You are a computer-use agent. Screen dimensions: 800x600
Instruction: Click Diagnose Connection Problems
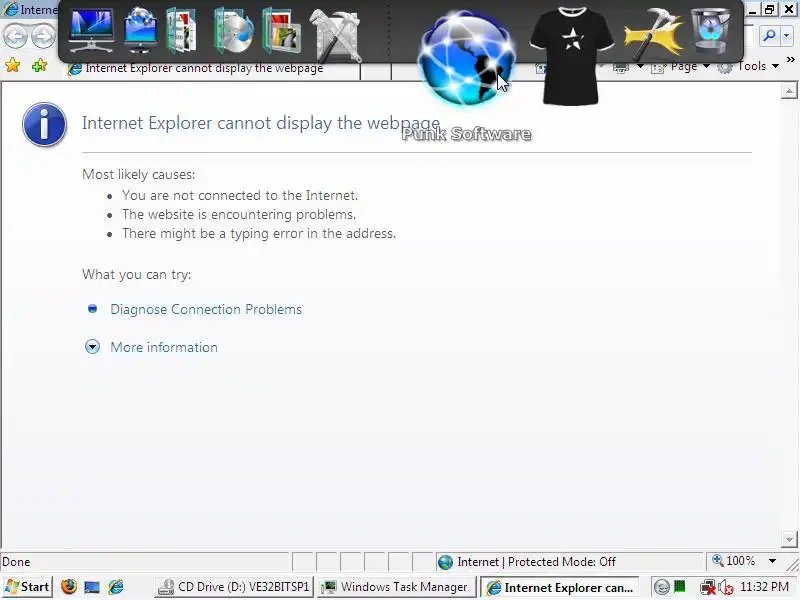coord(206,309)
